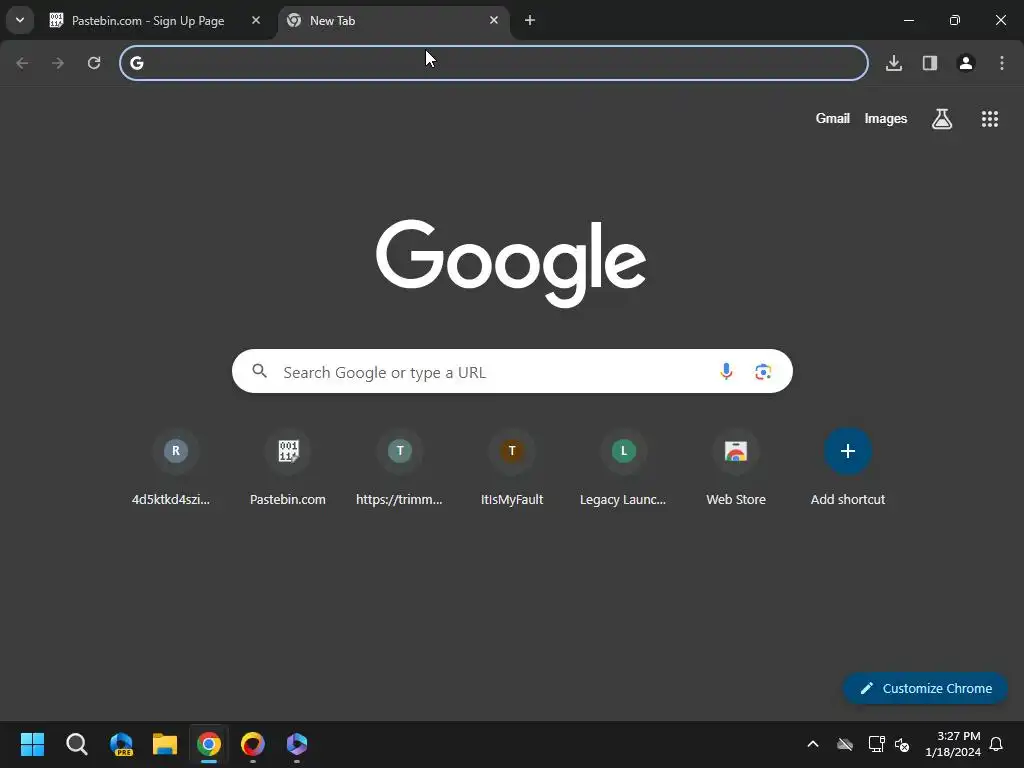Viewport: 1024px width, 768px height.
Task: Close the New Tab tab
Action: coord(494,20)
